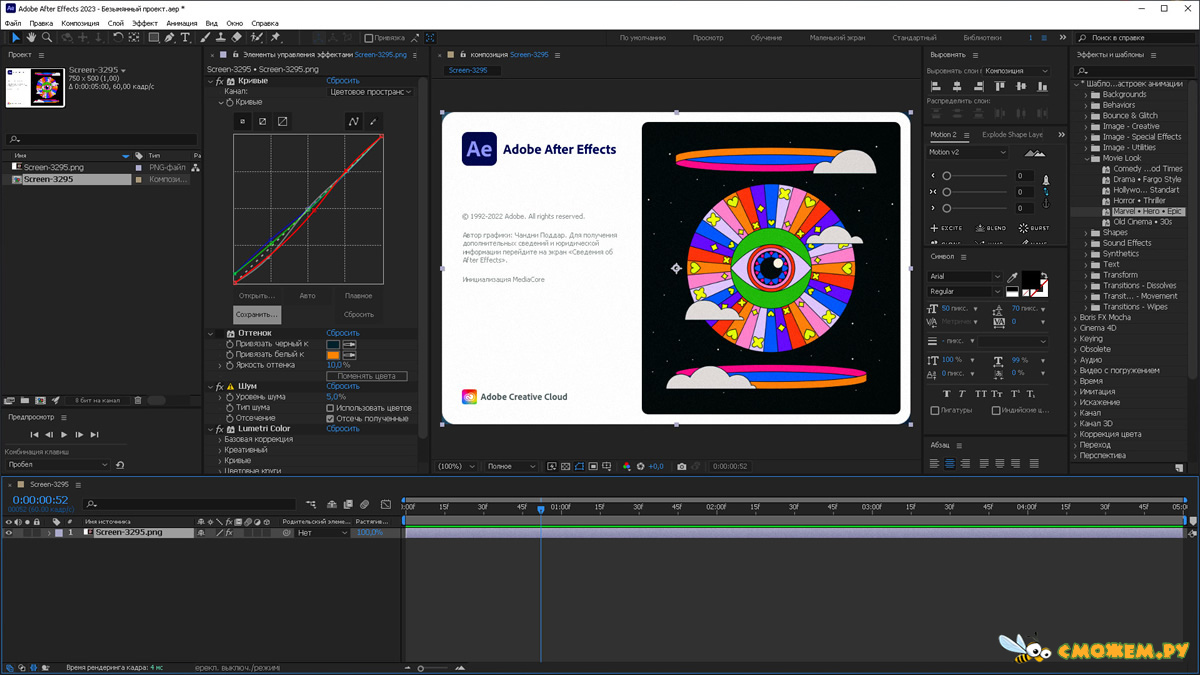Click the Сохранить curves button
1200x675 pixels.
tap(257, 315)
